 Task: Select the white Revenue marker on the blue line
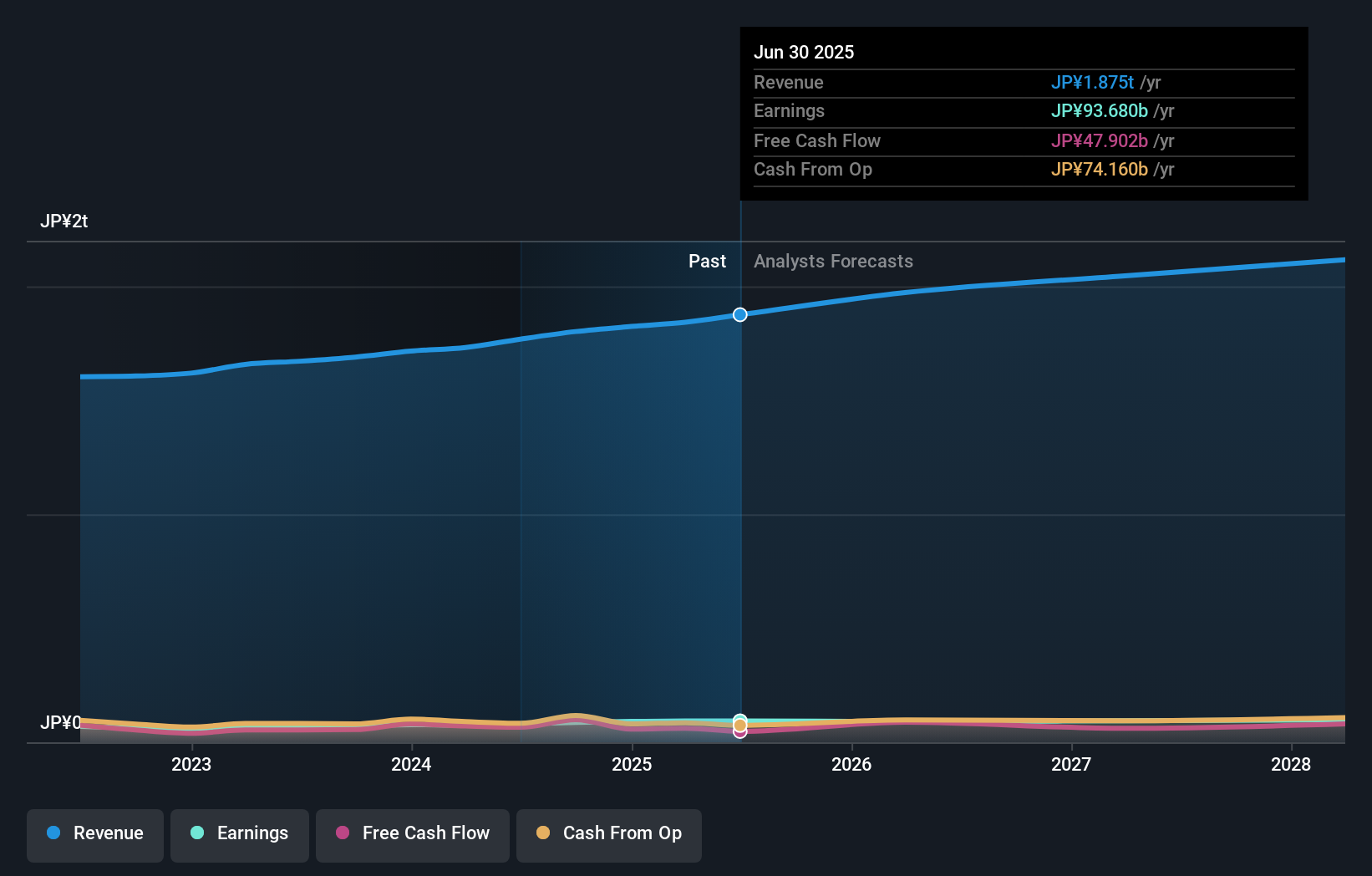[x=739, y=315]
